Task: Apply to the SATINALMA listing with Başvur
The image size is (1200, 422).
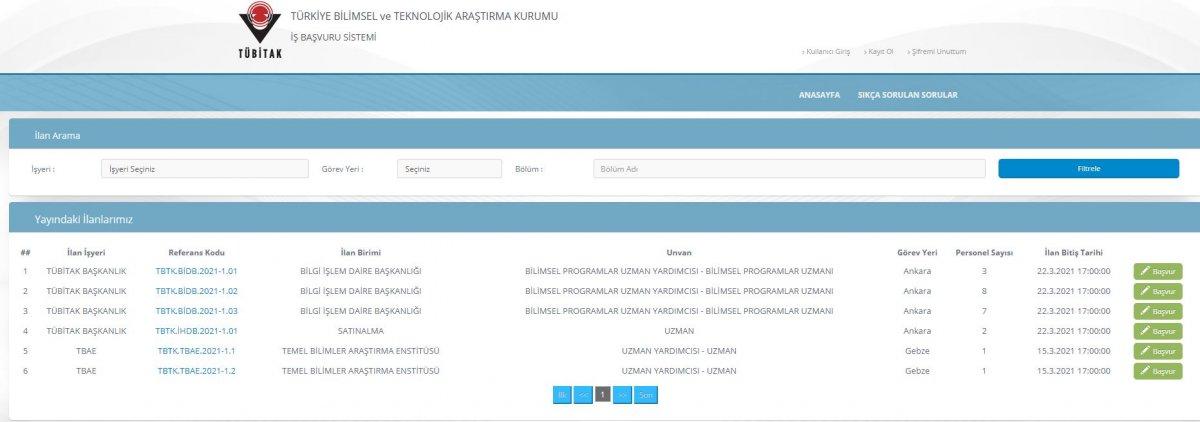Action: [x=1157, y=331]
